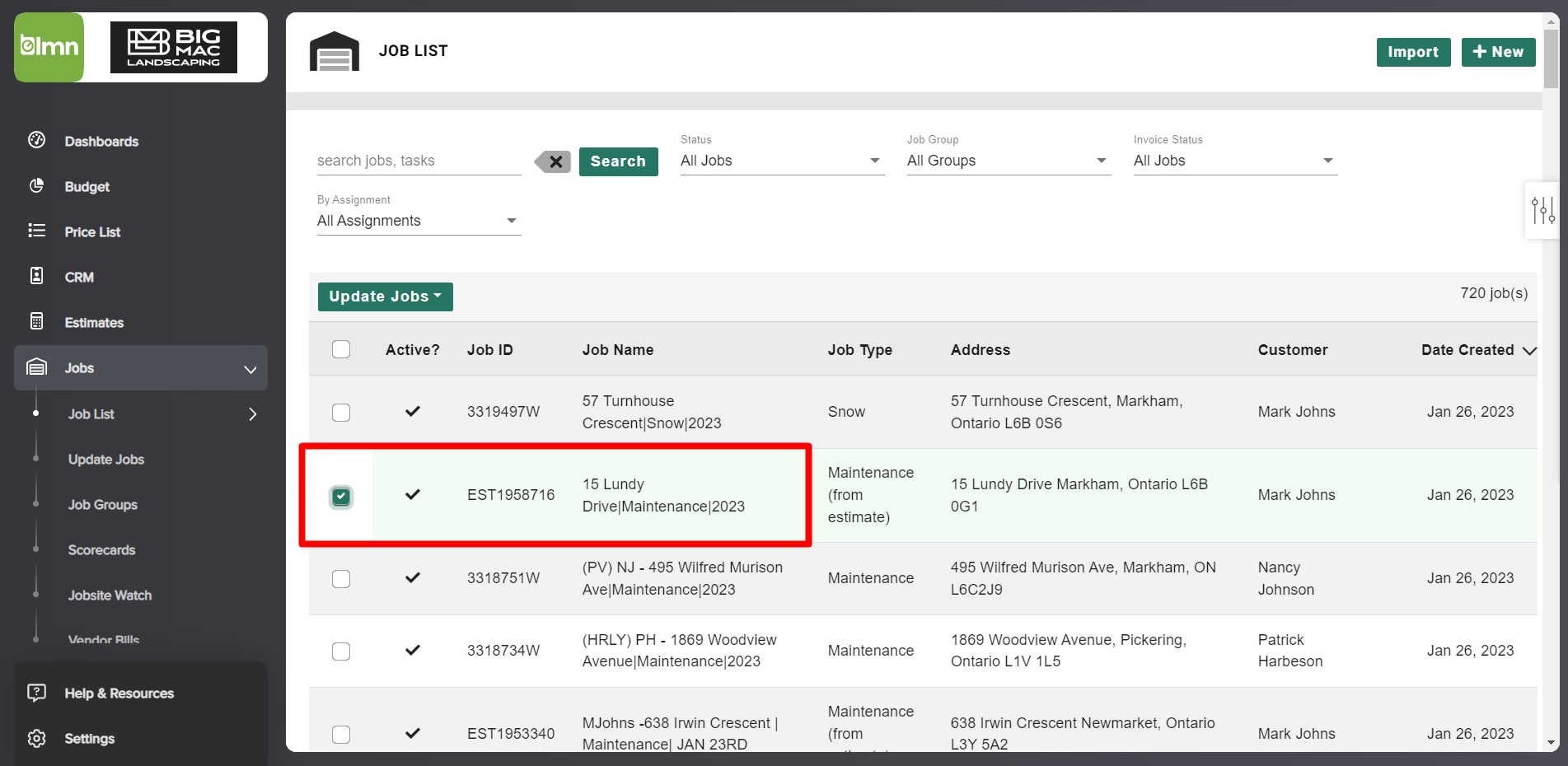Open the Job Group dropdown
This screenshot has height=766, width=1568.
(1009, 161)
